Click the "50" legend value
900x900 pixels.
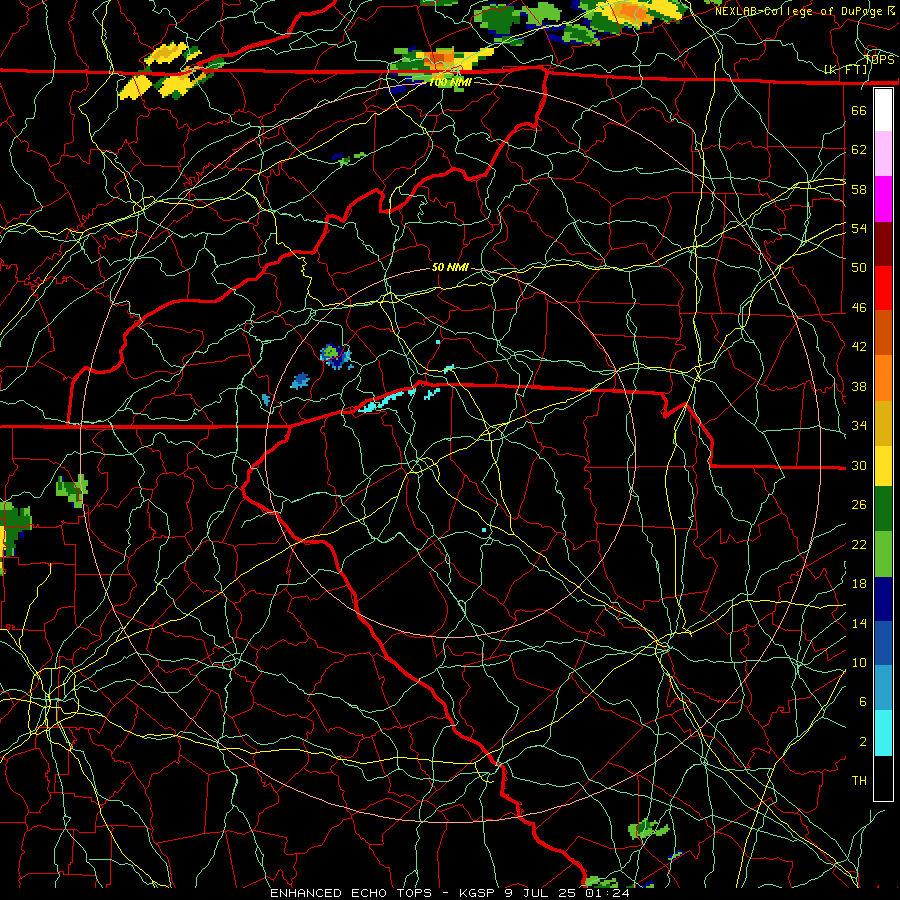coord(859,267)
